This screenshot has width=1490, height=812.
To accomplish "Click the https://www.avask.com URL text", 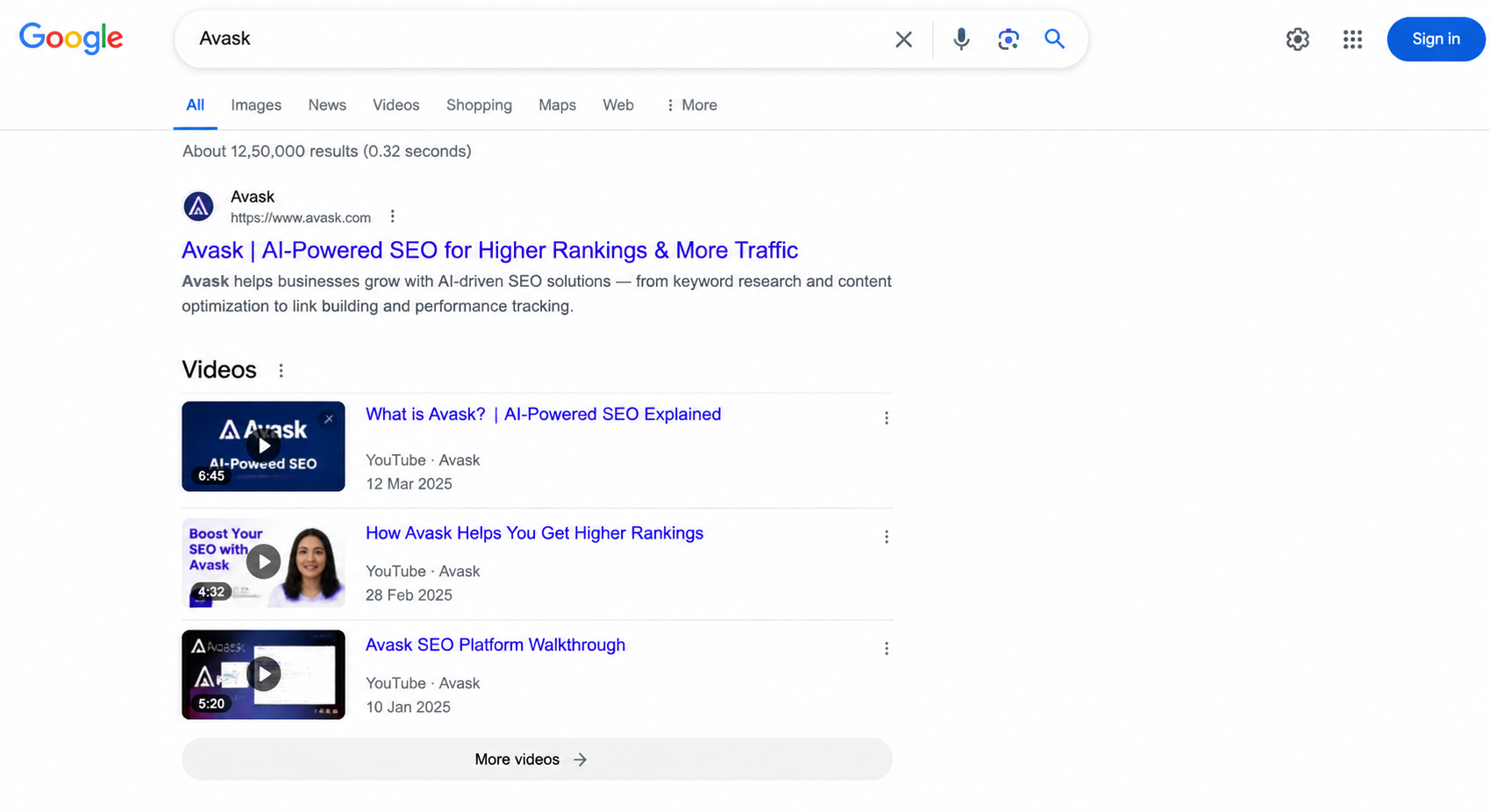I will (x=301, y=217).
